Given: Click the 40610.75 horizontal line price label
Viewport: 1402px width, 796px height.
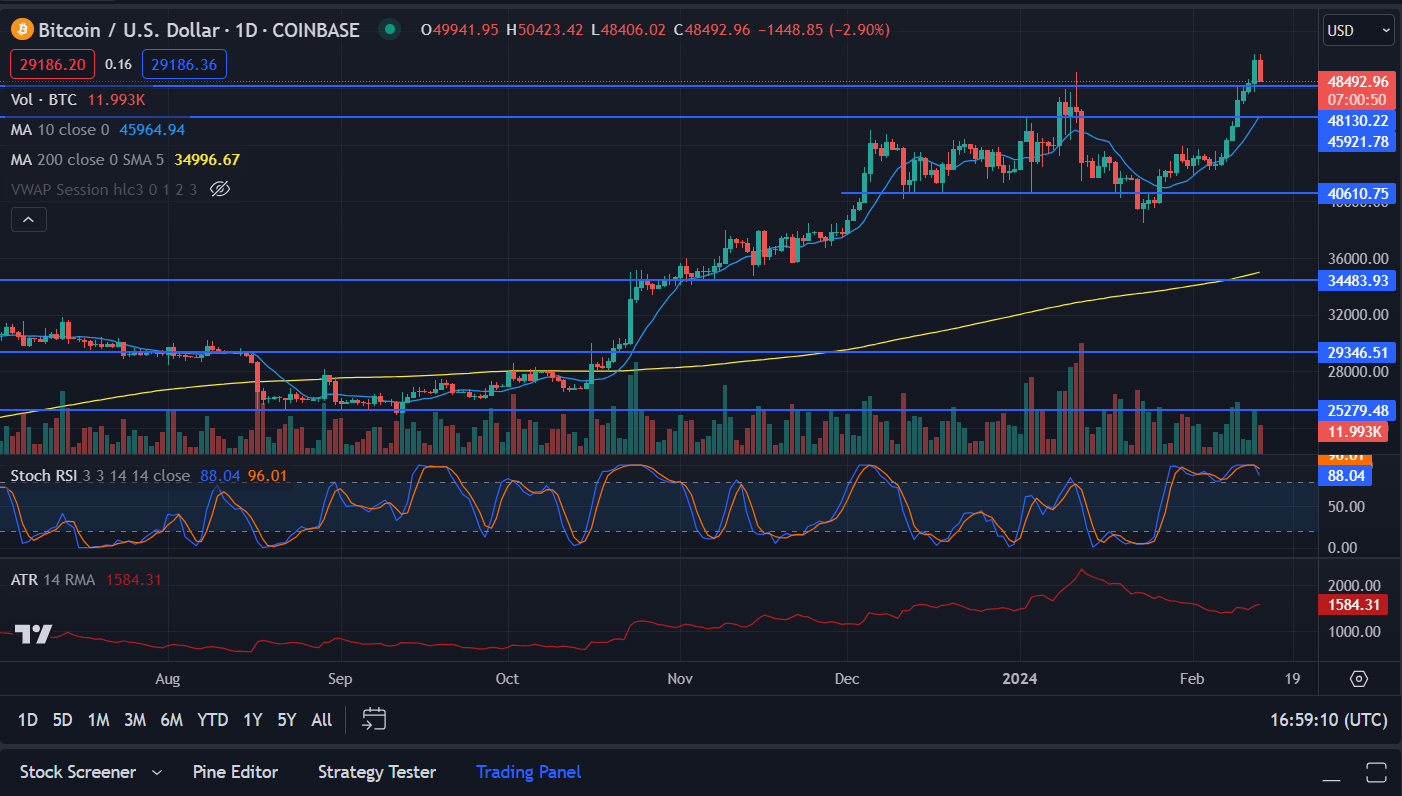Looking at the screenshot, I should (x=1358, y=193).
